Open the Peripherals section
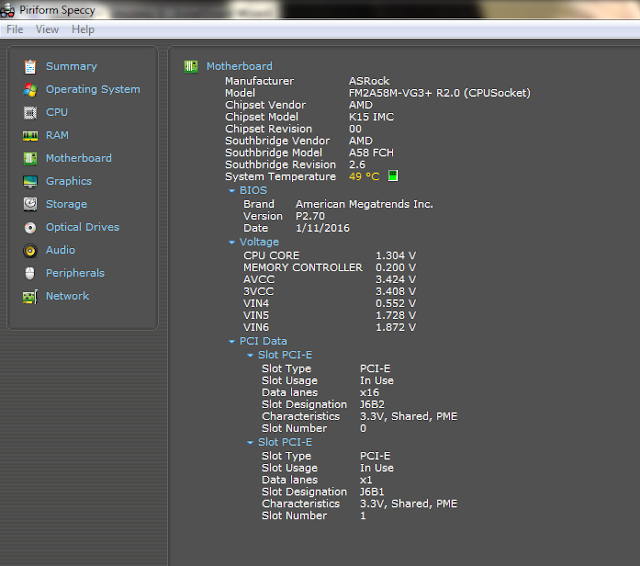The width and height of the screenshot is (640, 566). coord(75,273)
